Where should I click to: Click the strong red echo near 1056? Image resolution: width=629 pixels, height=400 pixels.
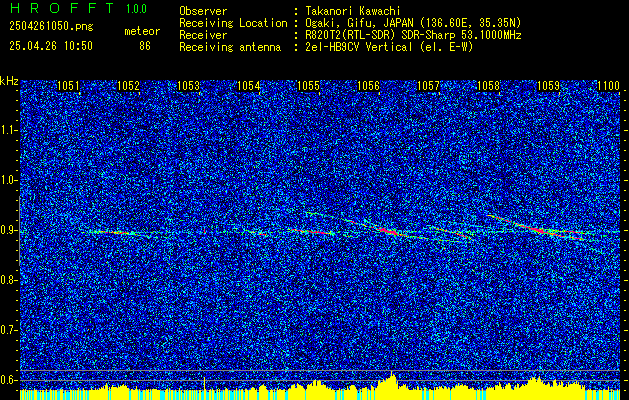pos(387,231)
